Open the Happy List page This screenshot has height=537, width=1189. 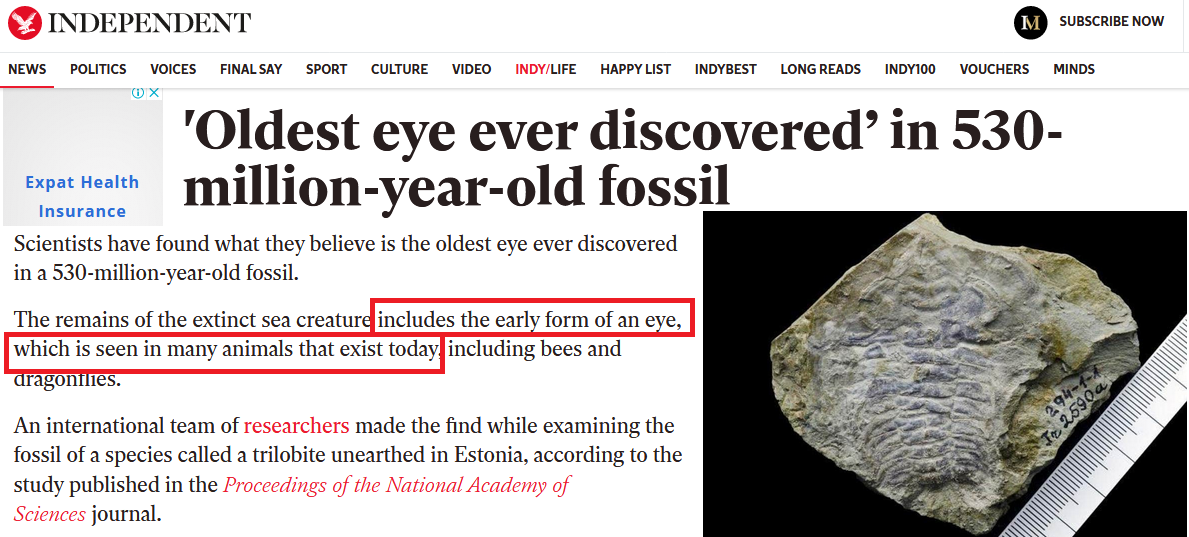(x=635, y=69)
